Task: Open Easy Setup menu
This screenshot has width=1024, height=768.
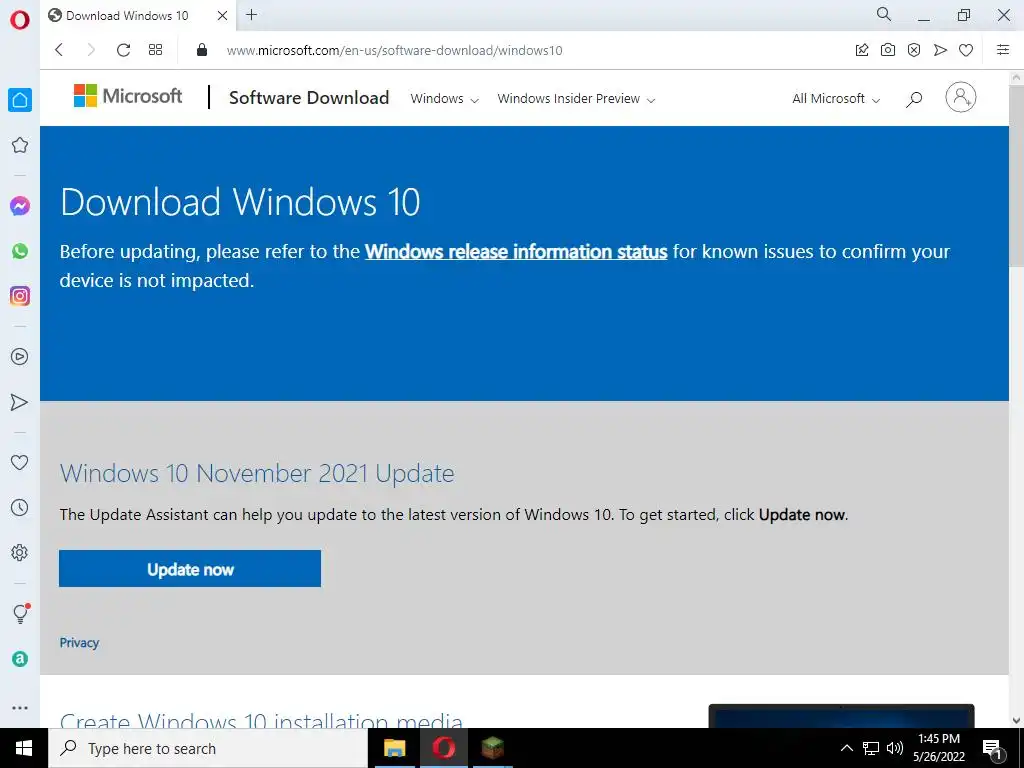Action: 1003,50
